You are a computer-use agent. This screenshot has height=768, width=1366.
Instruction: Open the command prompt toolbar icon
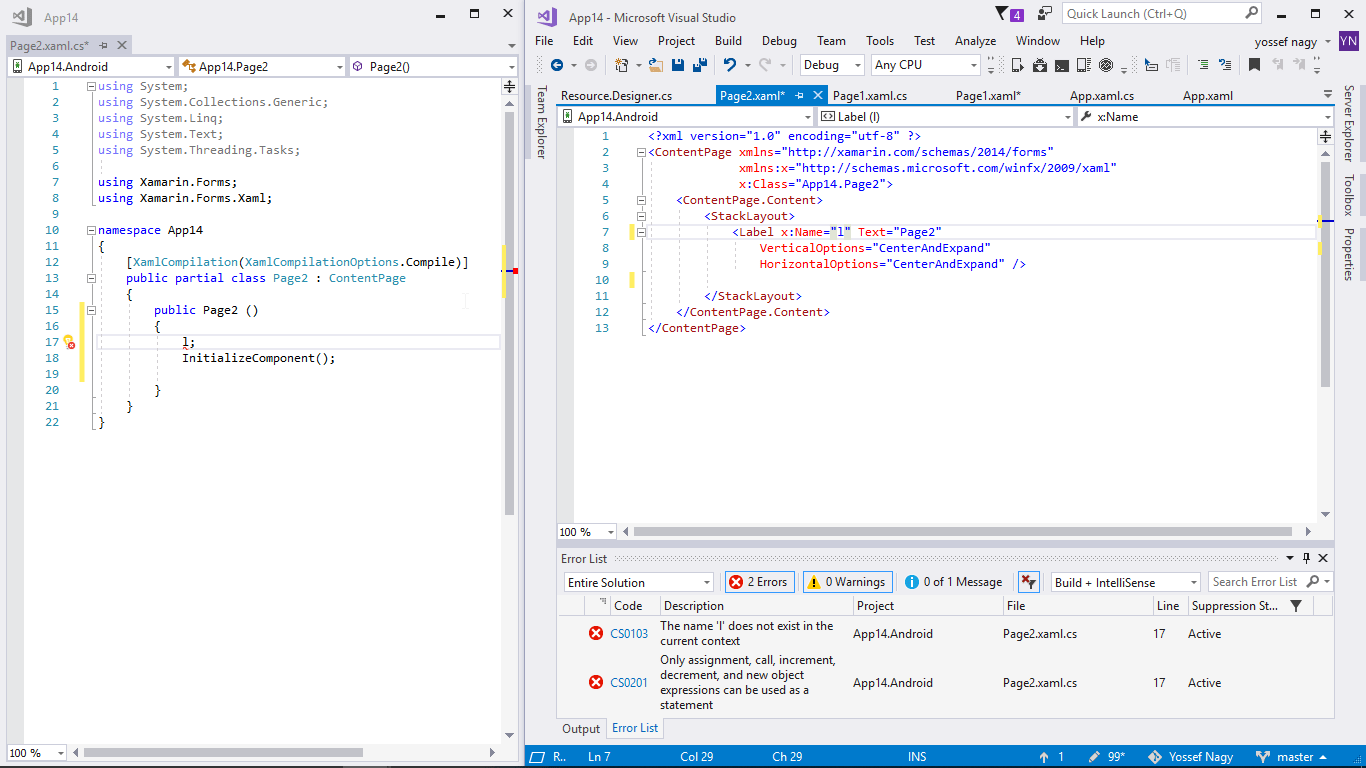tap(1062, 65)
